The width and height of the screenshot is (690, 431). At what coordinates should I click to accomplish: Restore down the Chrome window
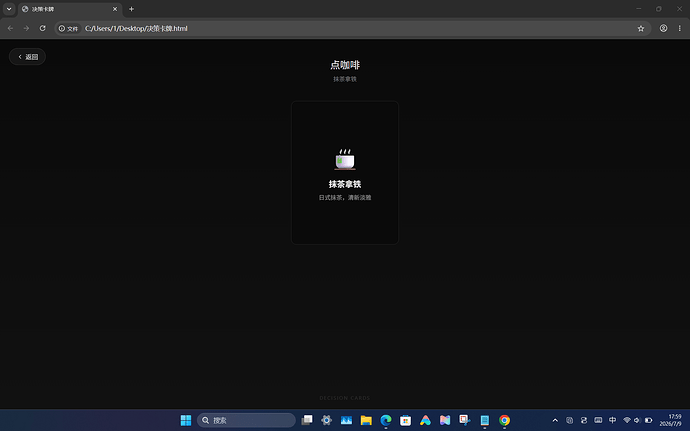tap(659, 9)
